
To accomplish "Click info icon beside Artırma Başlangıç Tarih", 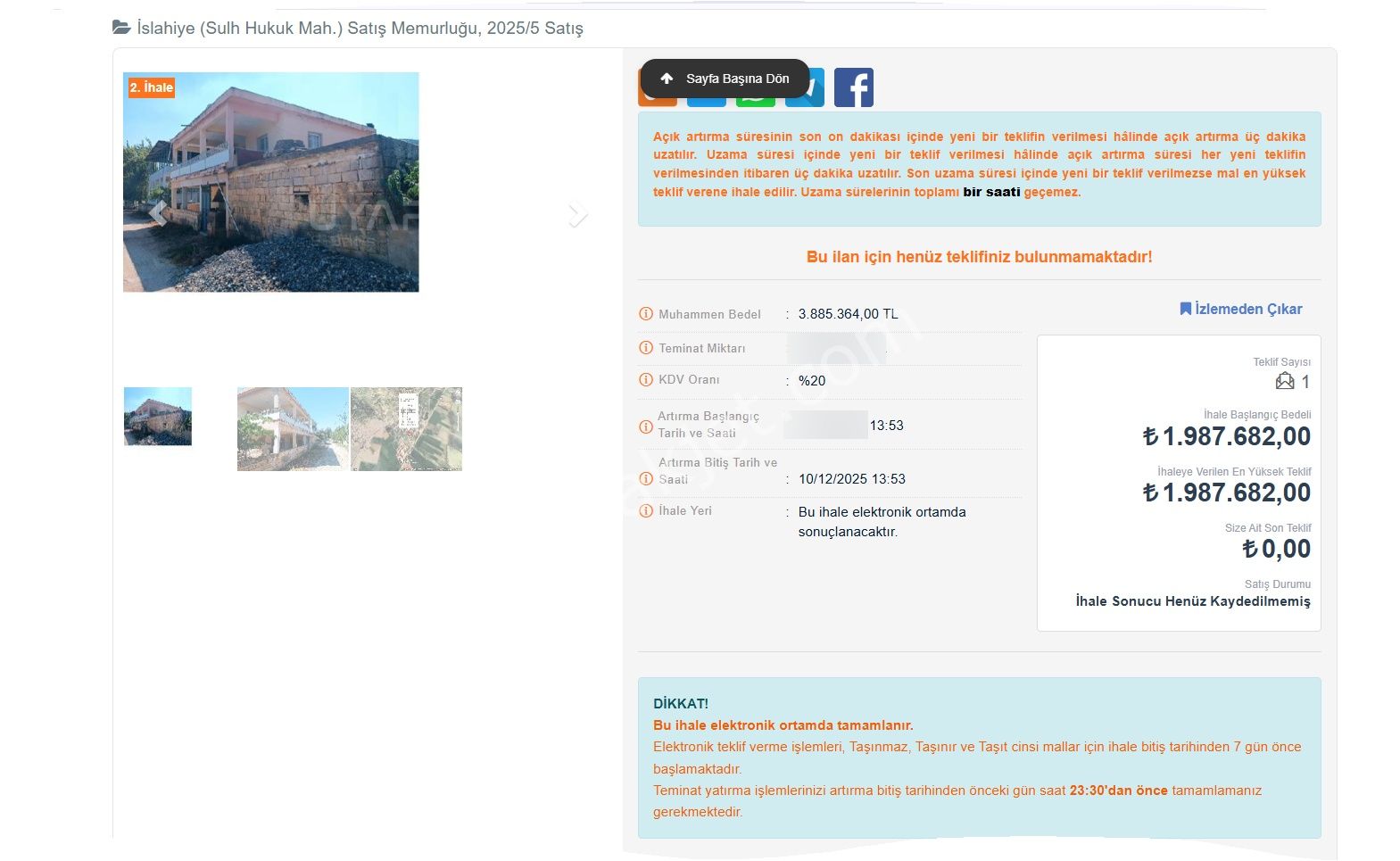I will click(x=646, y=426).
